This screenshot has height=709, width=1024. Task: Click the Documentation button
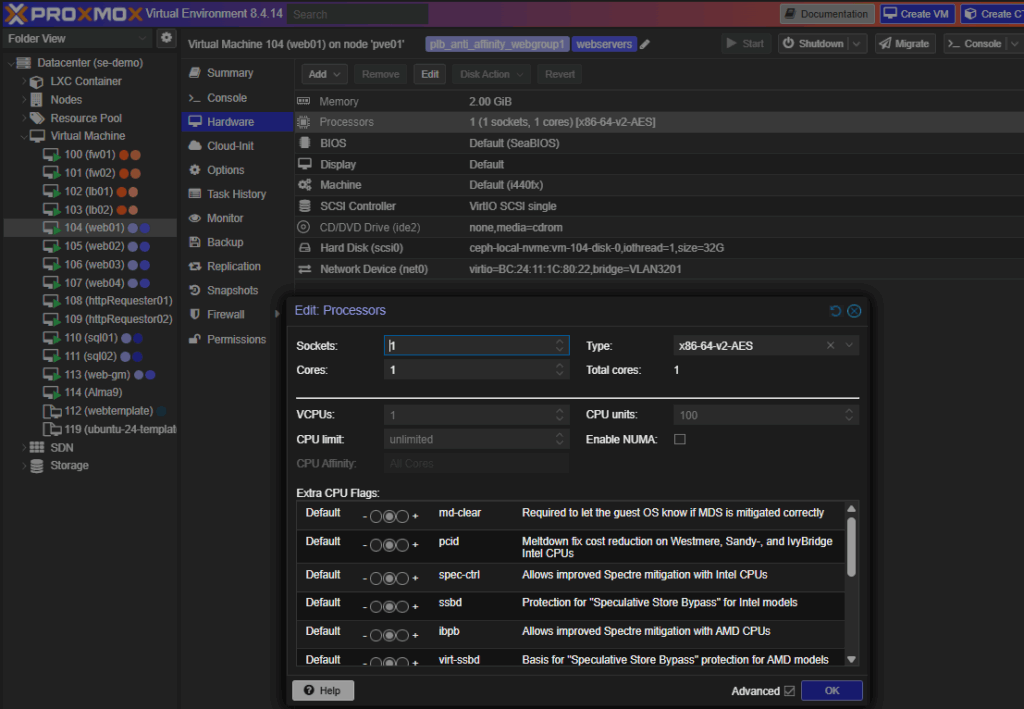point(826,13)
